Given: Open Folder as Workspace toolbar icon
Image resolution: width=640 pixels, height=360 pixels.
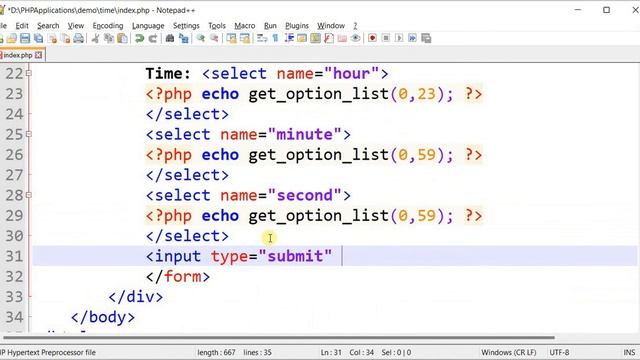Looking at the screenshot, I should (x=342, y=38).
